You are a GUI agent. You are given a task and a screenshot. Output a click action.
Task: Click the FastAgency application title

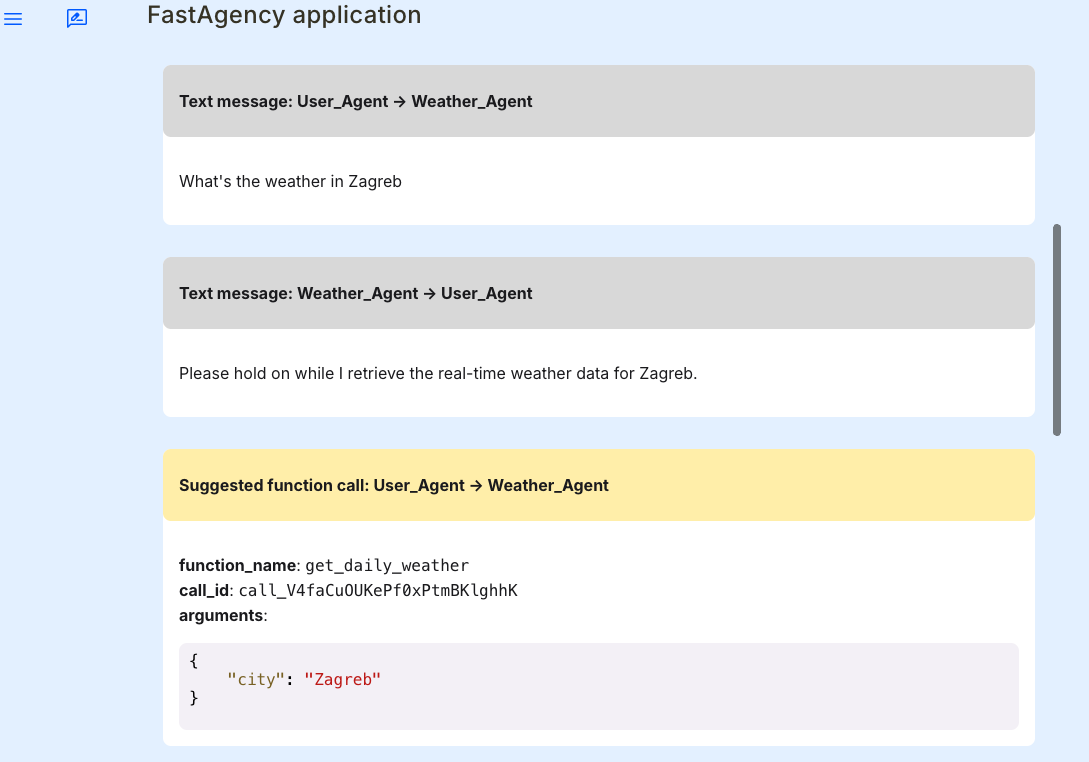pos(284,15)
